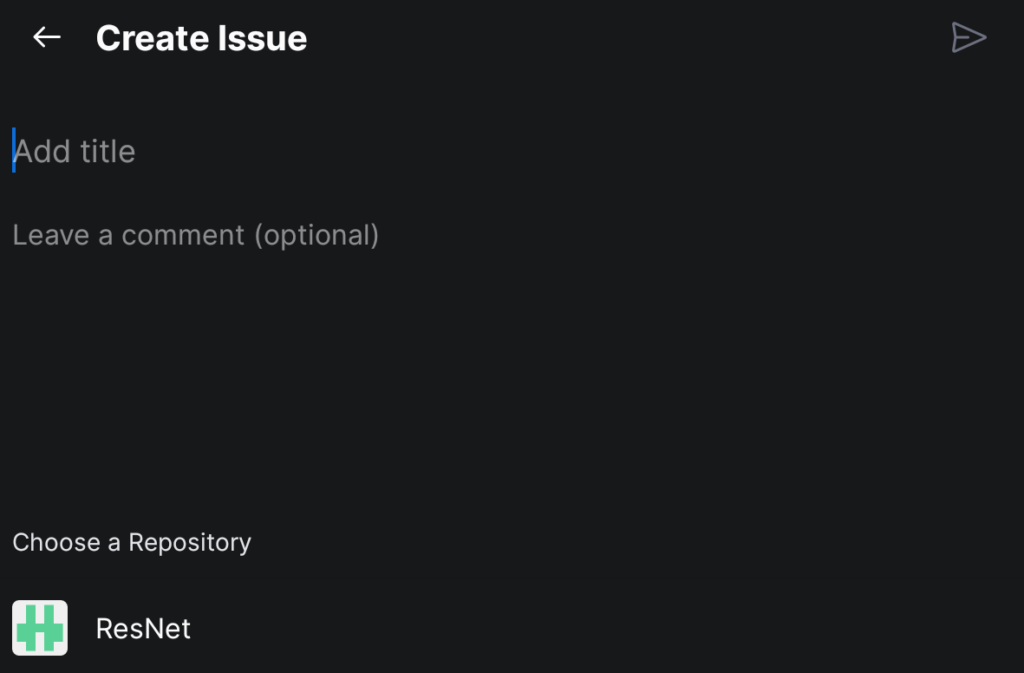Image resolution: width=1024 pixels, height=673 pixels.
Task: Place cursor in the issue title box
Action: click(x=75, y=151)
